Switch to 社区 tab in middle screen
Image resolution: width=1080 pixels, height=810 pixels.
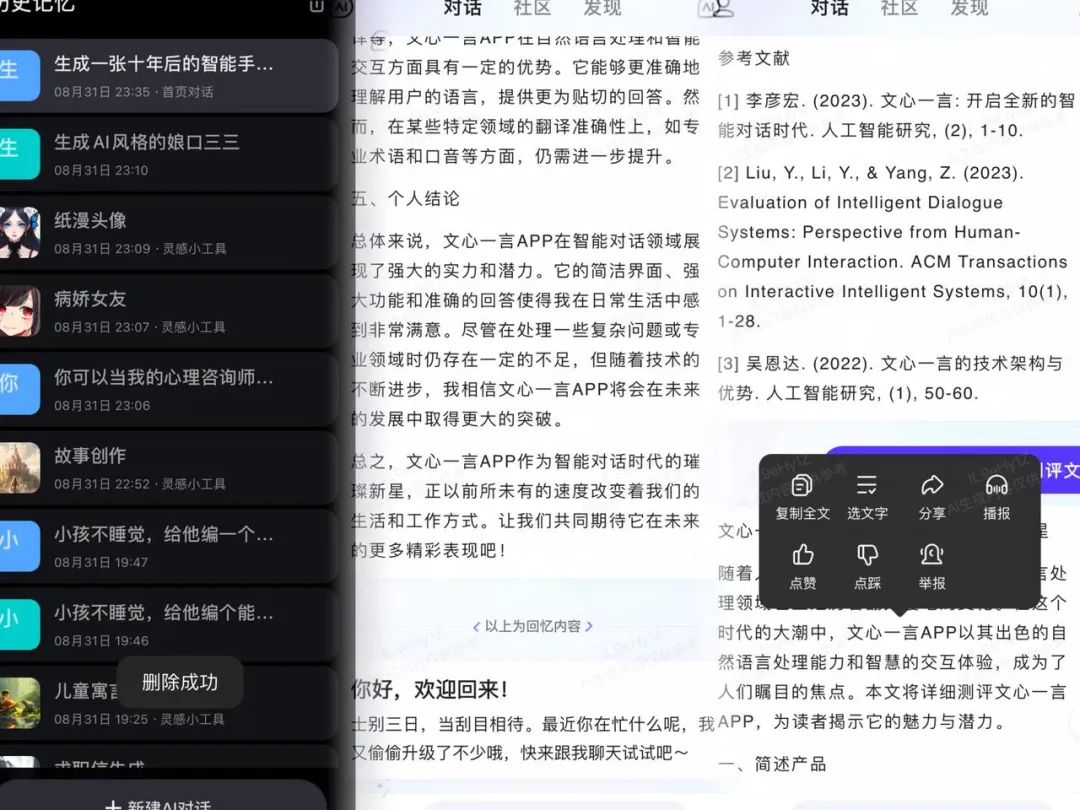(x=532, y=8)
